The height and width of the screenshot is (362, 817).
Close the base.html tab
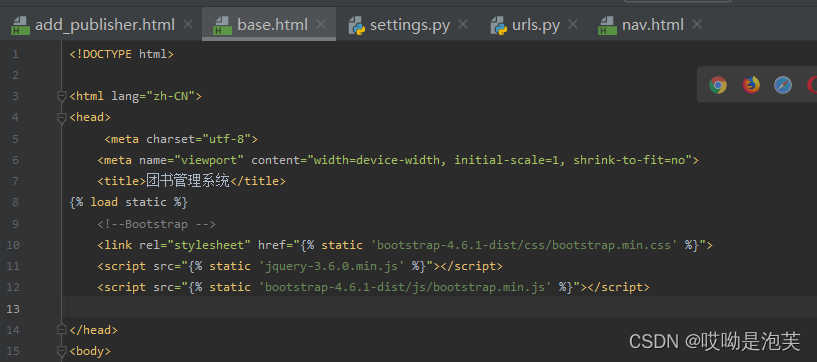pyautogui.click(x=321, y=24)
